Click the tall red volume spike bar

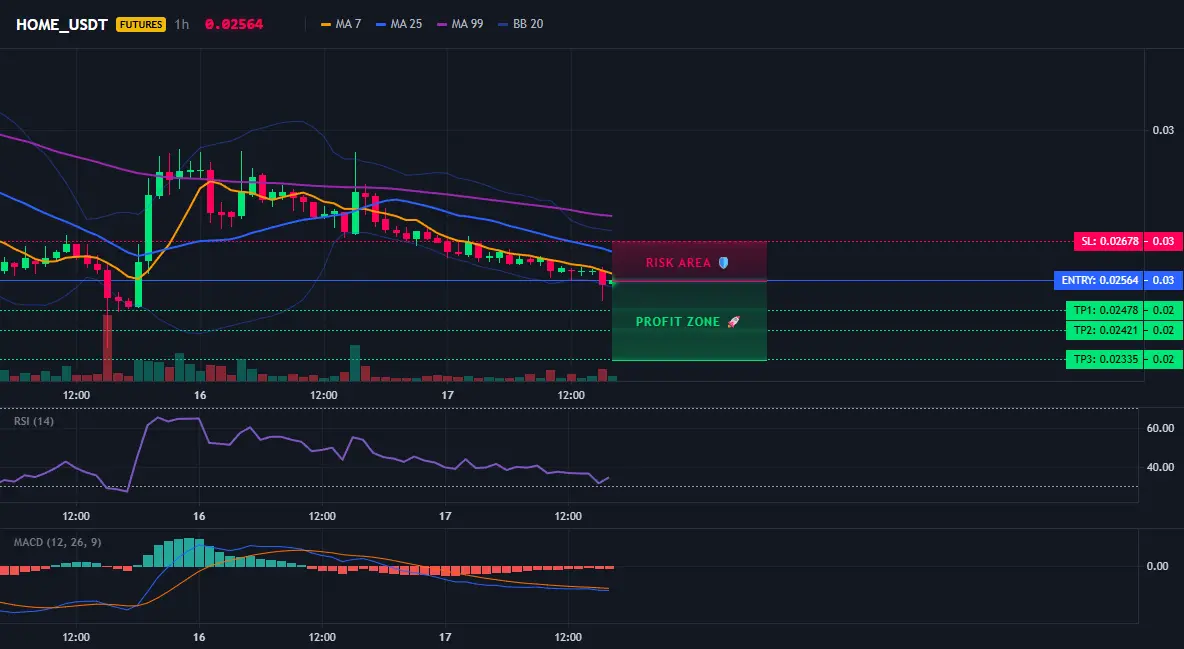pyautogui.click(x=107, y=348)
